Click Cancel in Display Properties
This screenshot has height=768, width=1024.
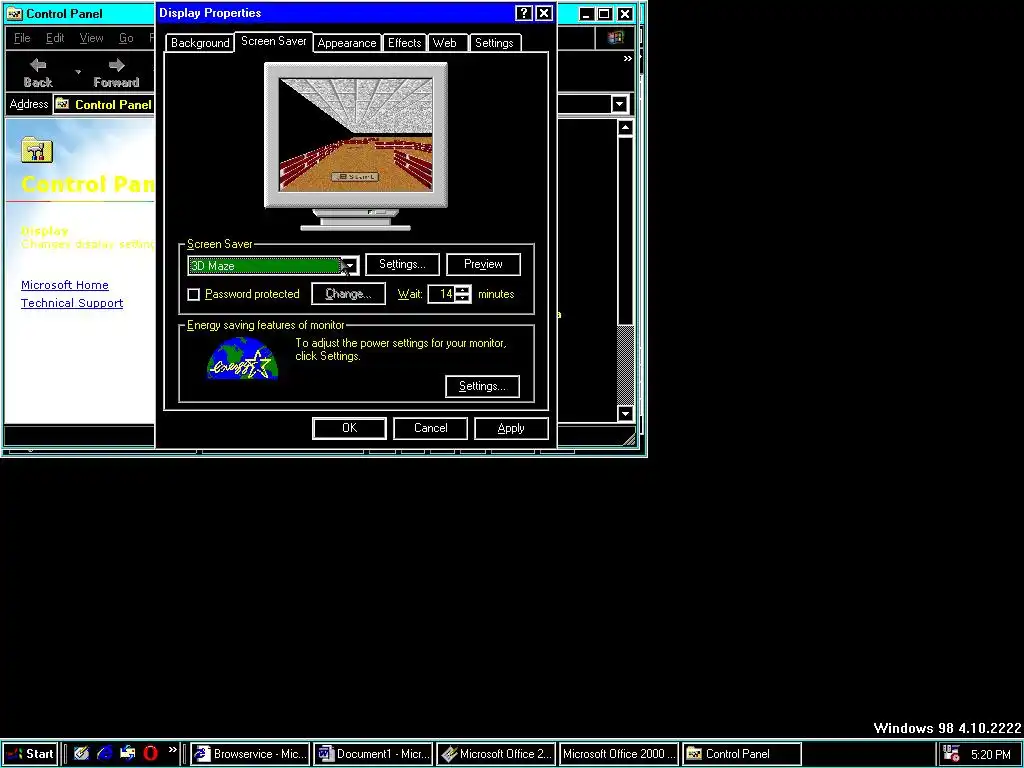pyautogui.click(x=430, y=428)
